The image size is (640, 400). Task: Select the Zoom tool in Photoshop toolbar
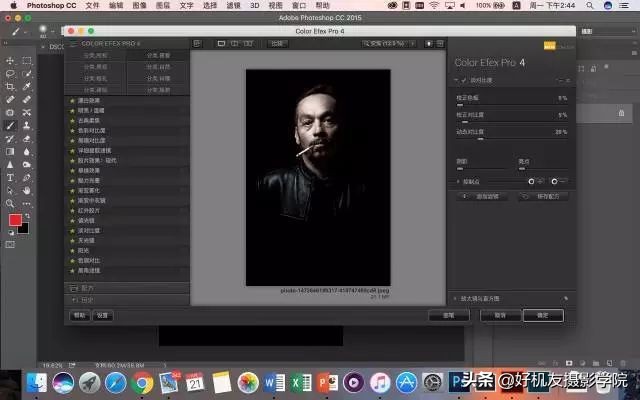coord(10,204)
